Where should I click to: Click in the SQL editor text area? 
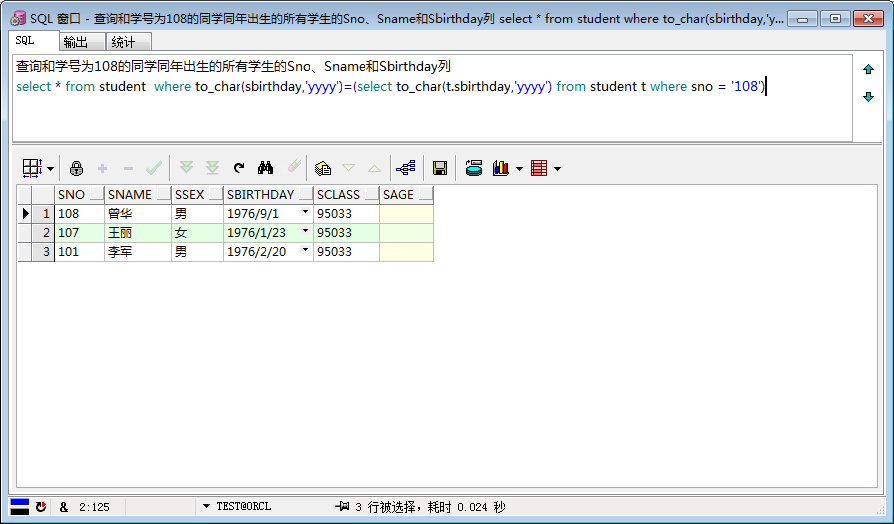coord(432,98)
